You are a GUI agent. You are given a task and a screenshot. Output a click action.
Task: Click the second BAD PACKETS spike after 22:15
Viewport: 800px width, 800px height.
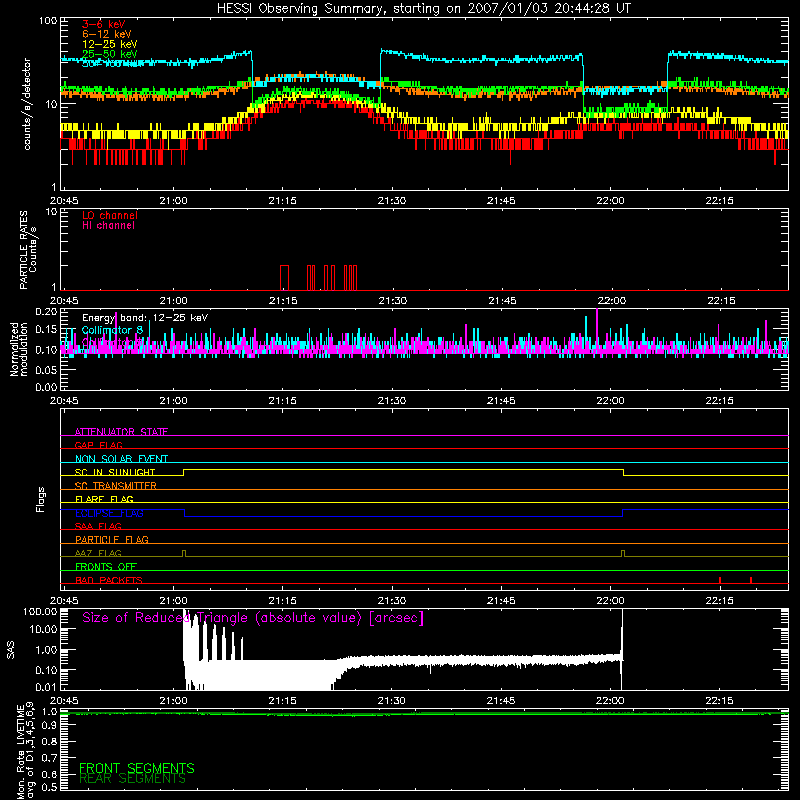[751, 580]
